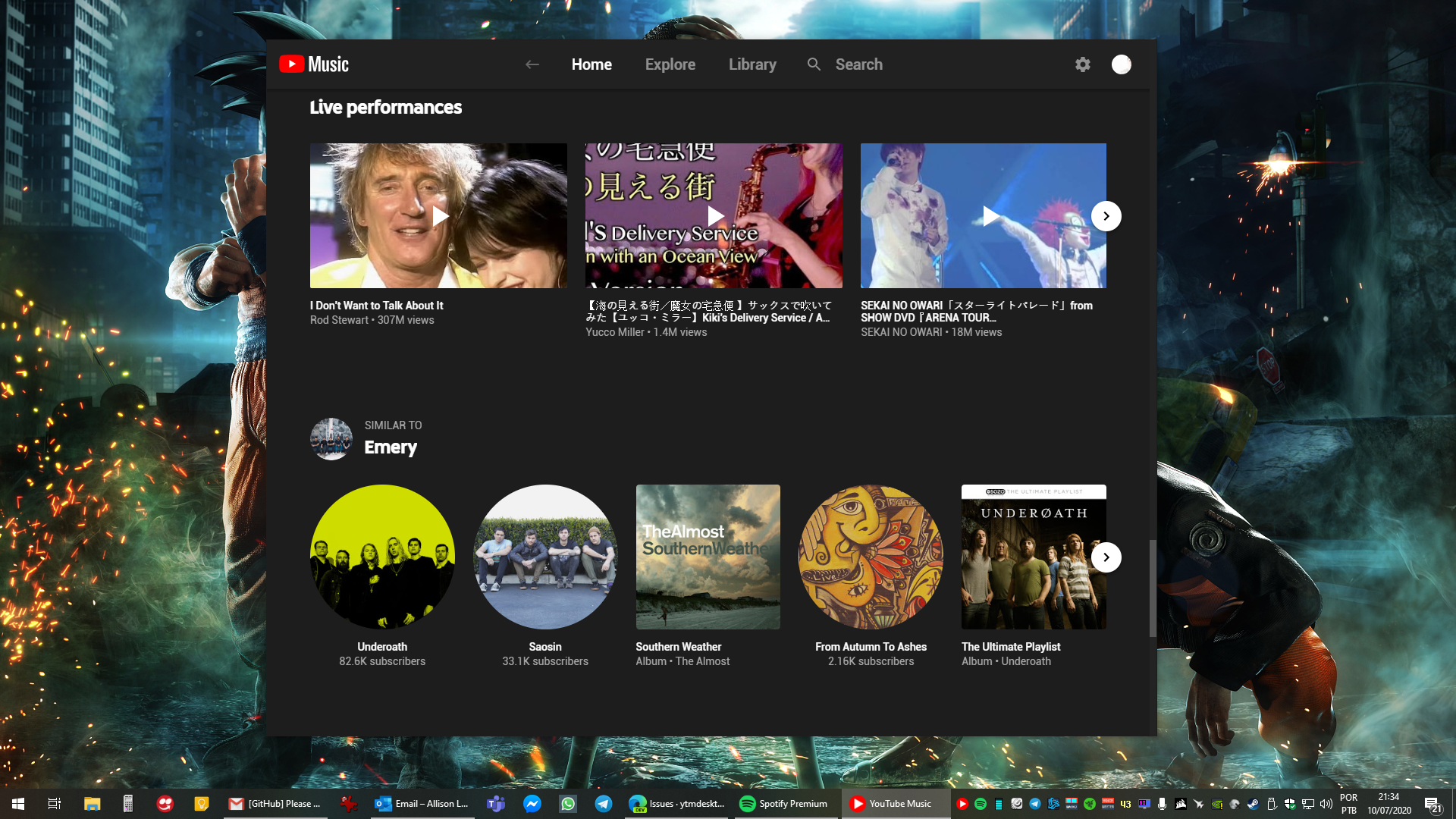
Task: Open the account avatar menu
Action: [1122, 64]
